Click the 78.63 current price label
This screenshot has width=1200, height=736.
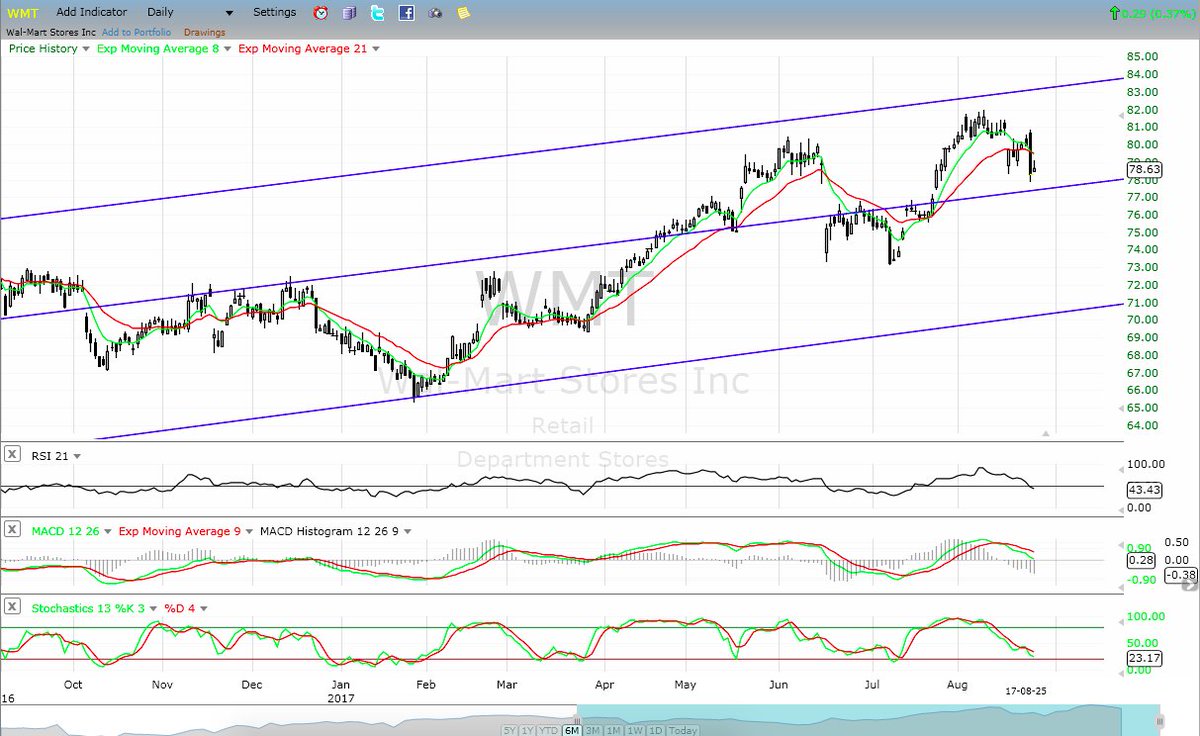[1144, 170]
